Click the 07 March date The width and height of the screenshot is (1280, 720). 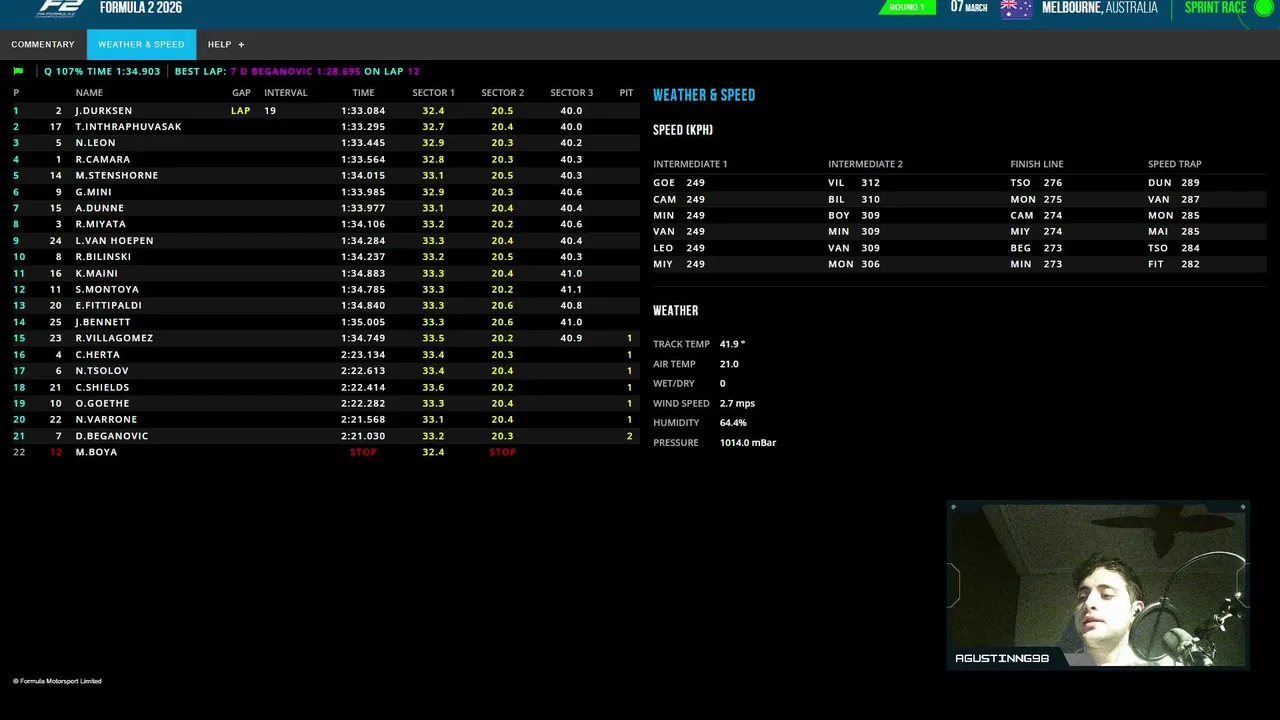tap(969, 8)
